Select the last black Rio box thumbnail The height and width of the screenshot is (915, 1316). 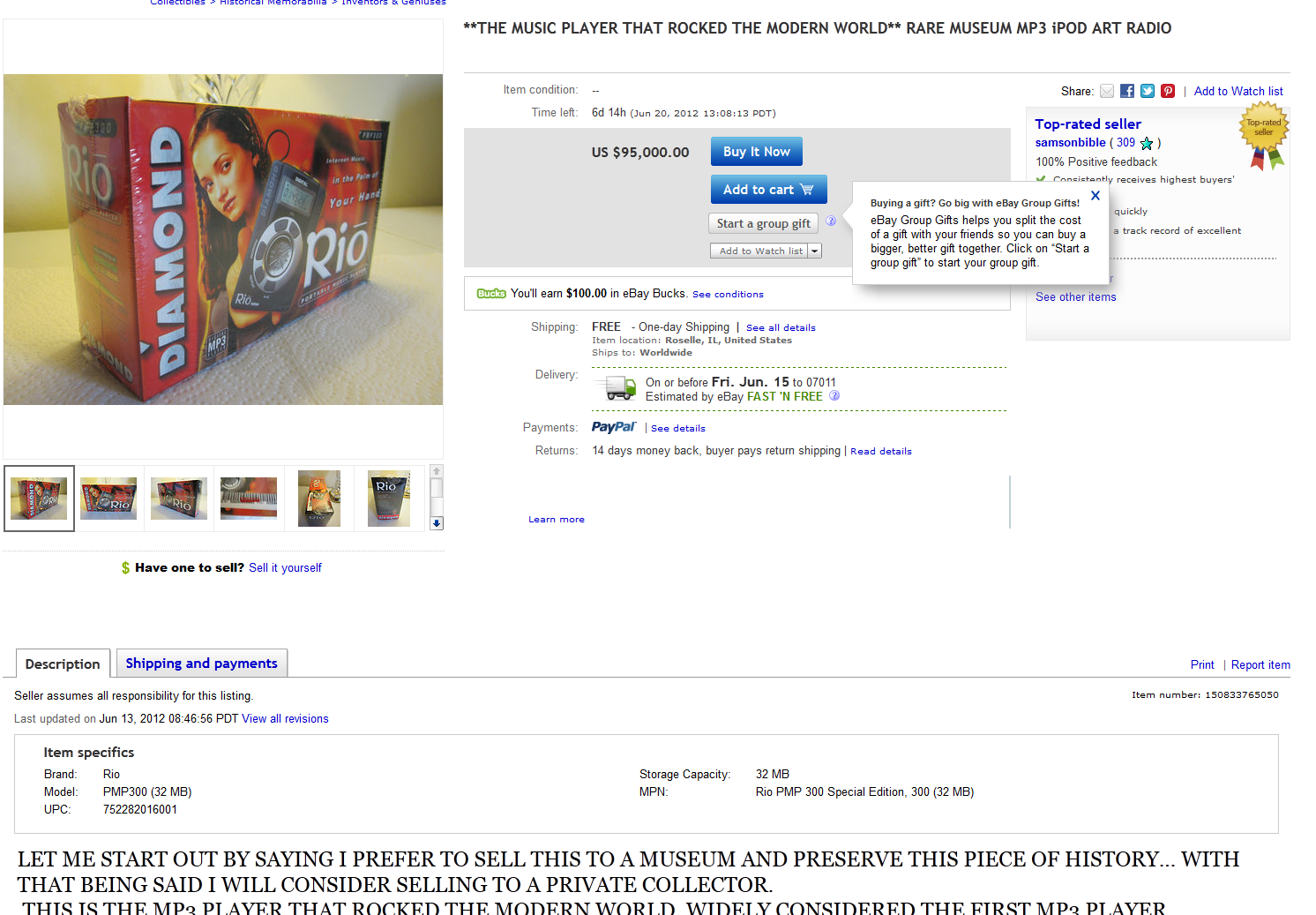(x=389, y=499)
